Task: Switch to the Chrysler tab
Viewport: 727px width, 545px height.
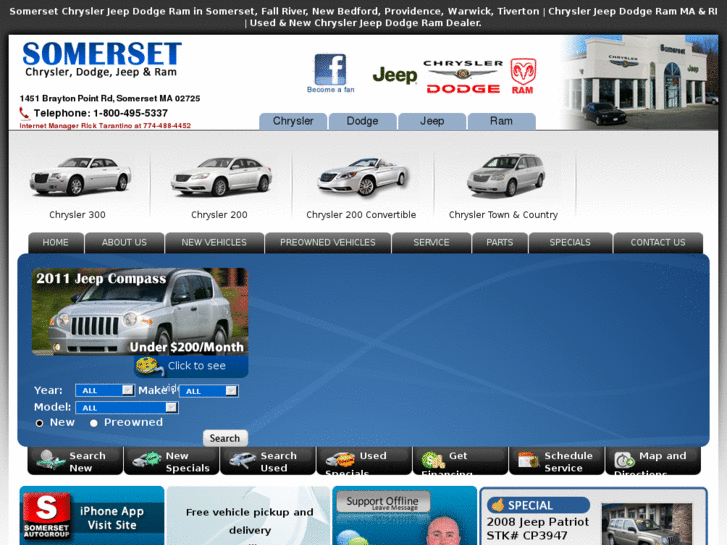Action: pyautogui.click(x=293, y=121)
